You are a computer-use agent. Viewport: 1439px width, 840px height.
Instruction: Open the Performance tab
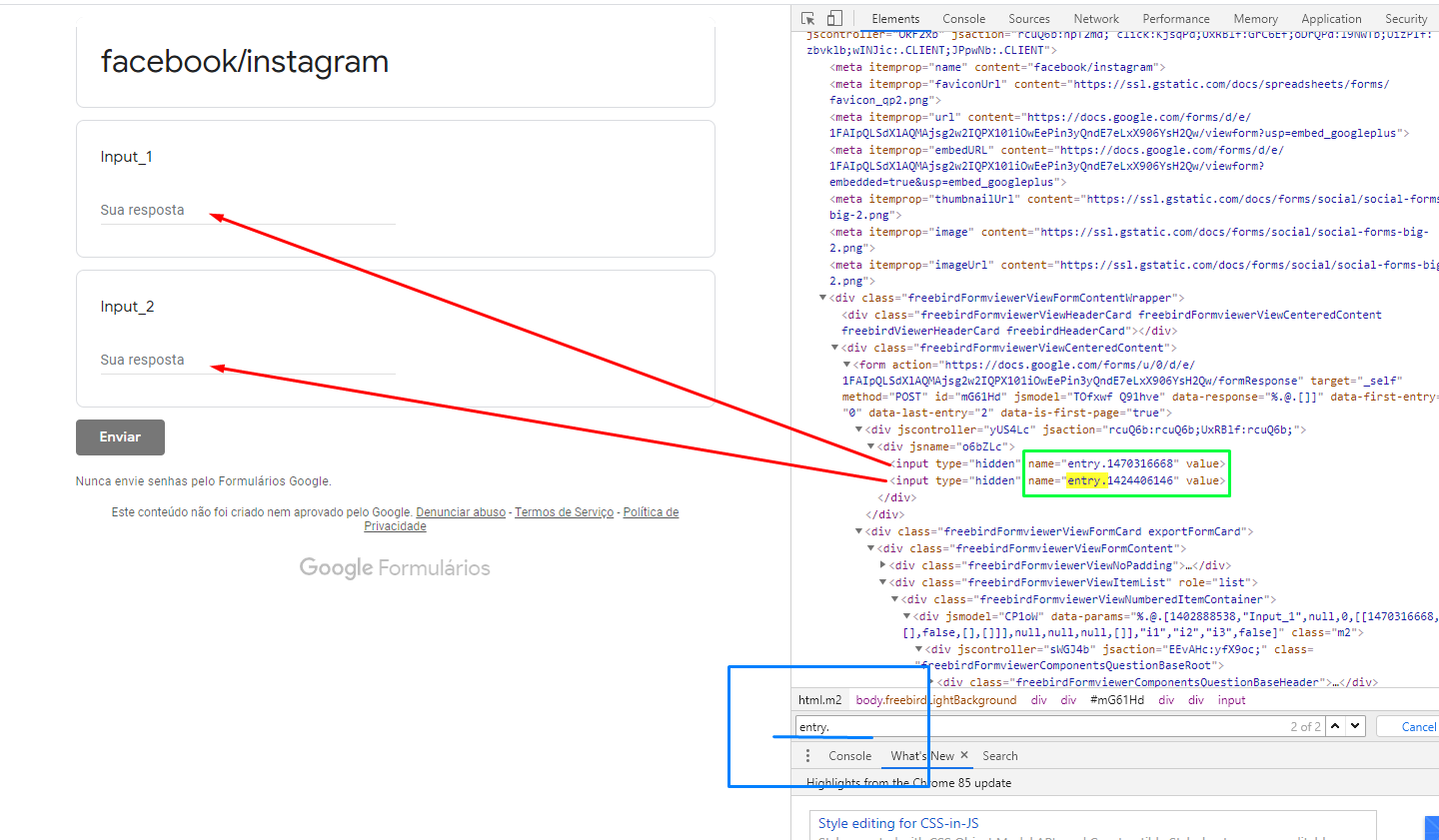[x=1176, y=18]
